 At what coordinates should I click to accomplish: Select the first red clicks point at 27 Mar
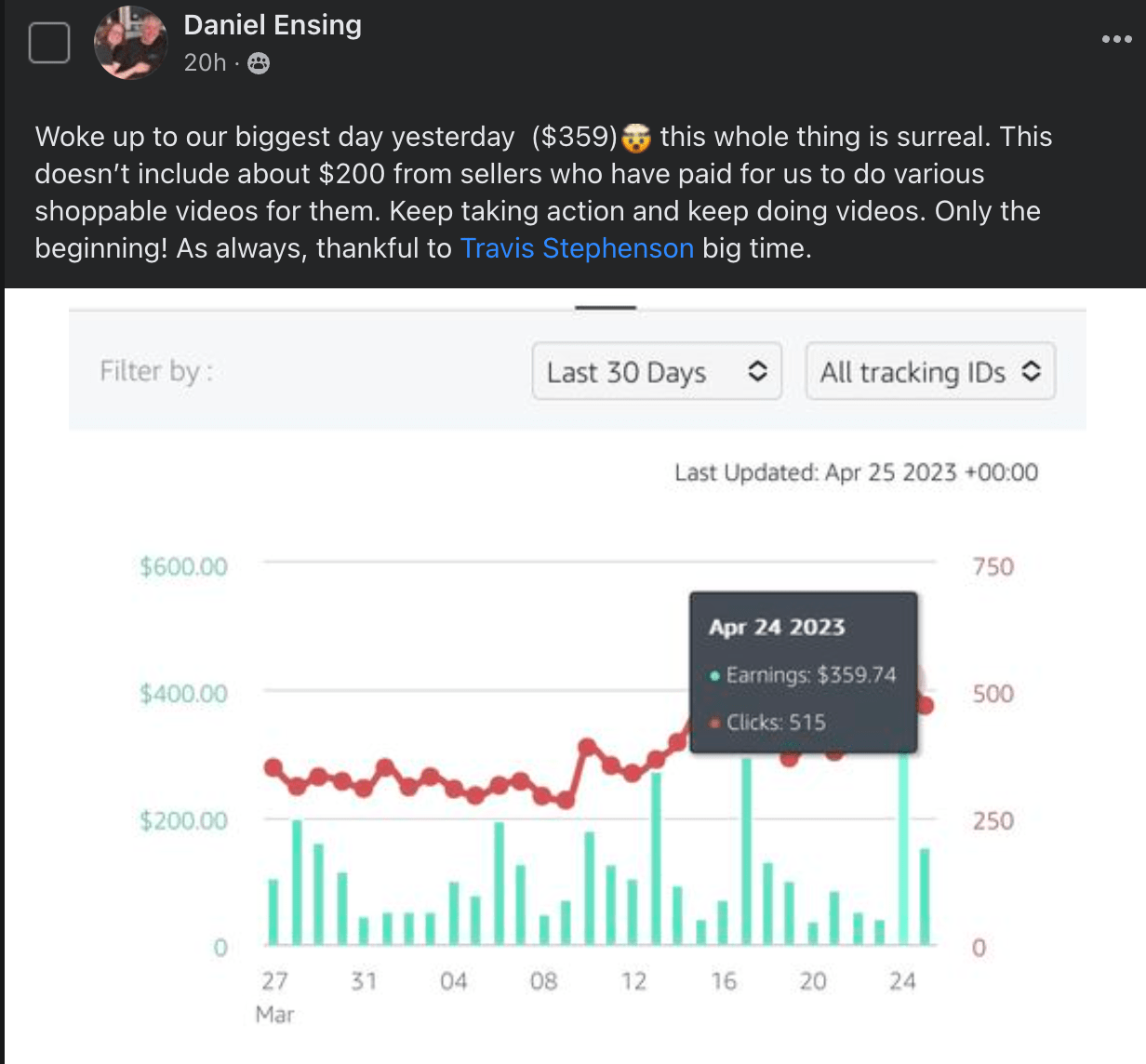pos(273,767)
